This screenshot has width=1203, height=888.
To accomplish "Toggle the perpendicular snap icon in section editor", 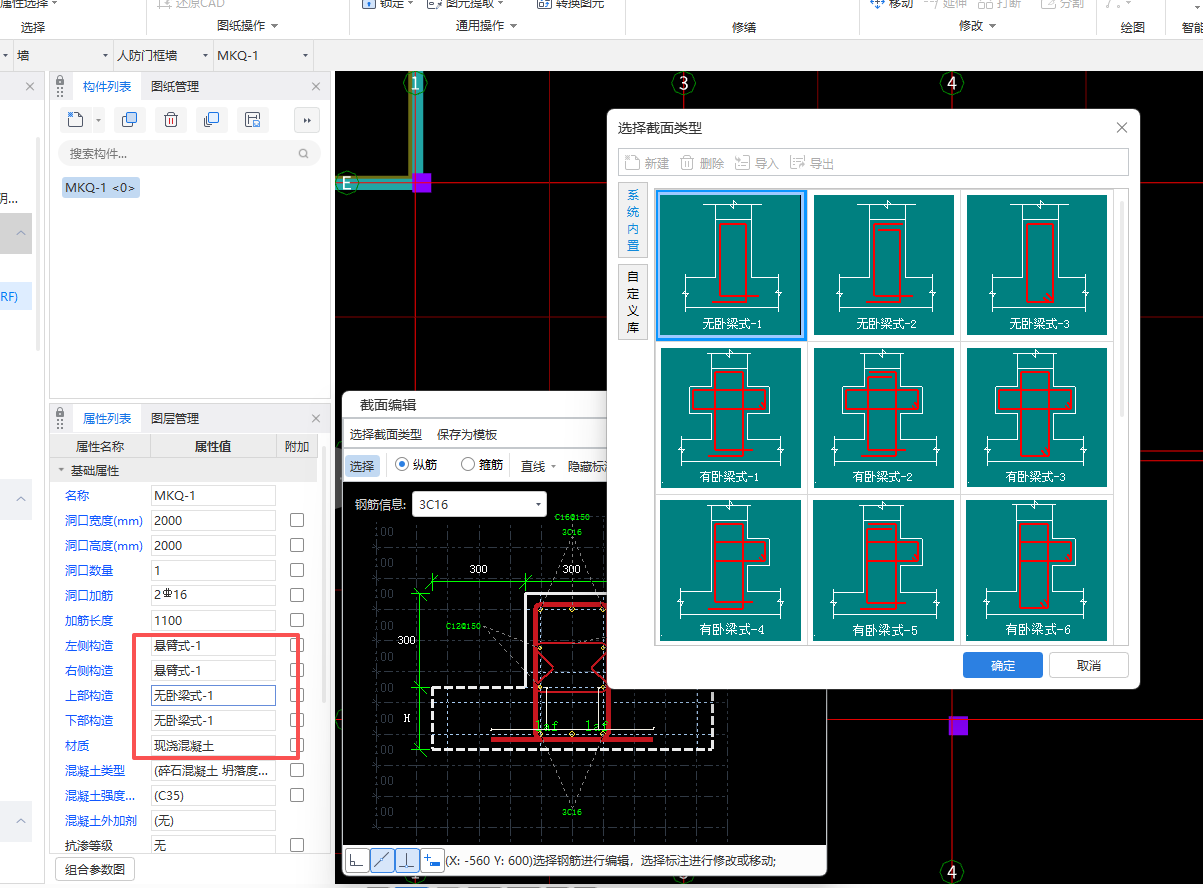I will (x=407, y=859).
